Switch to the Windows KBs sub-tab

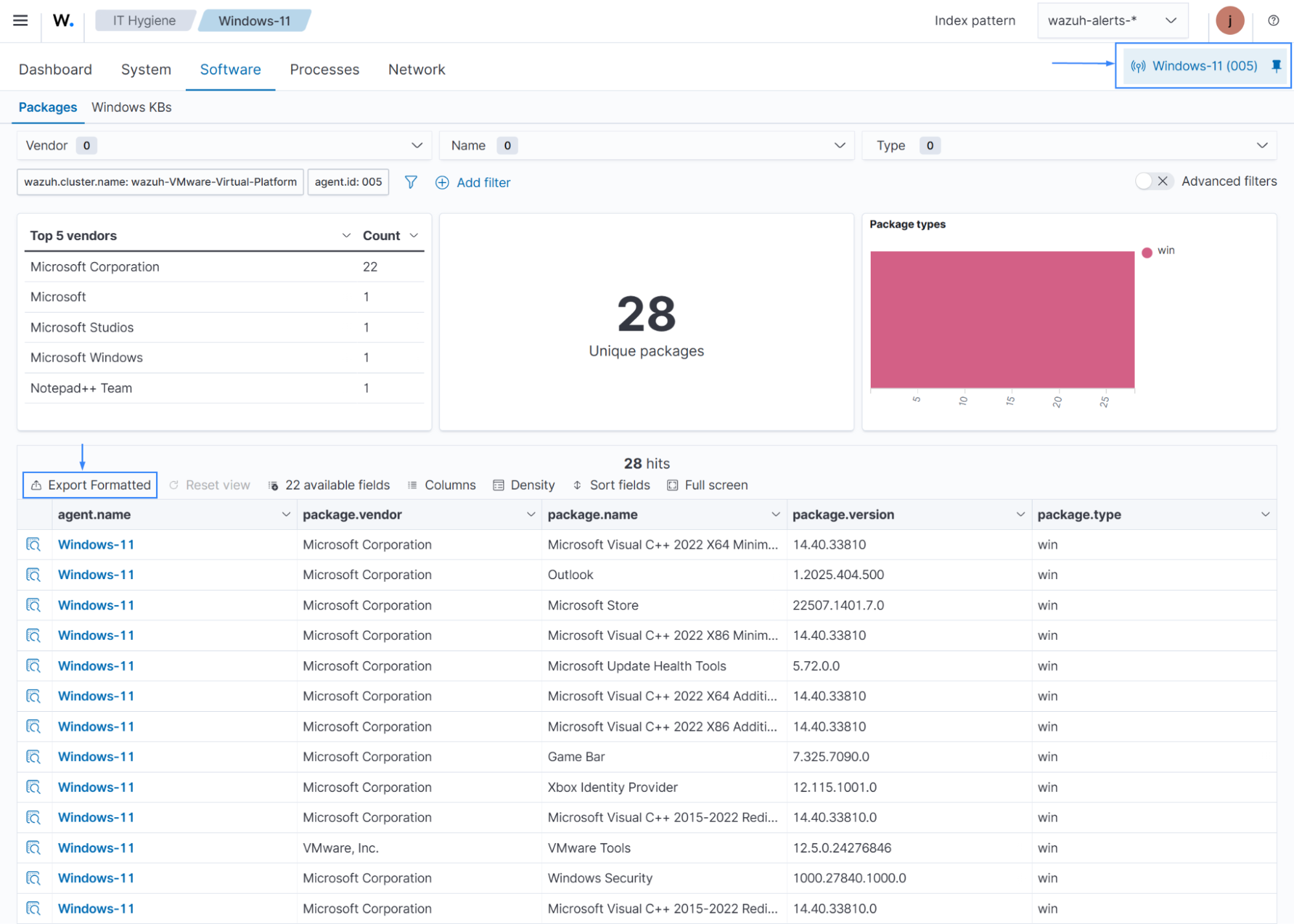[x=131, y=107]
